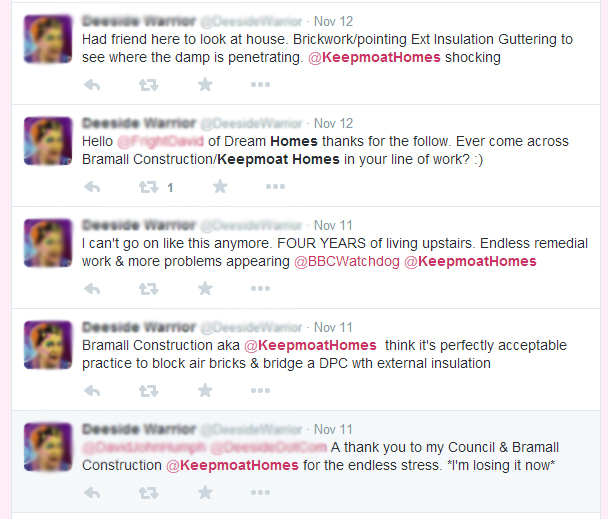The image size is (608, 519).
Task: Open more options on Dream Homes tweet
Action: [x=275, y=187]
